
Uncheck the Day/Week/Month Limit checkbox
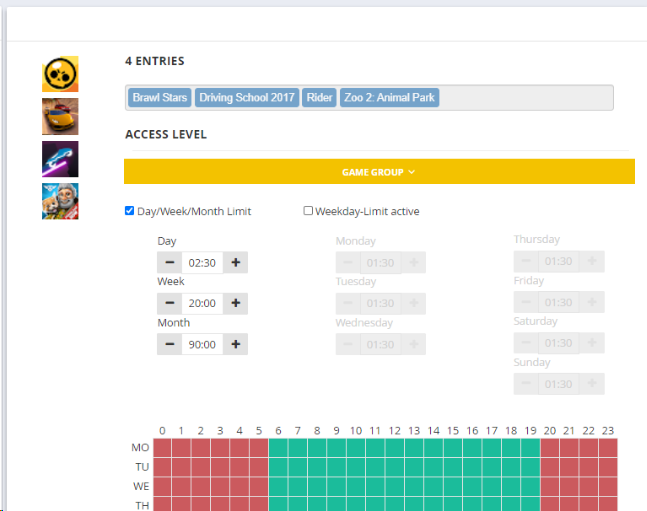click(x=130, y=211)
